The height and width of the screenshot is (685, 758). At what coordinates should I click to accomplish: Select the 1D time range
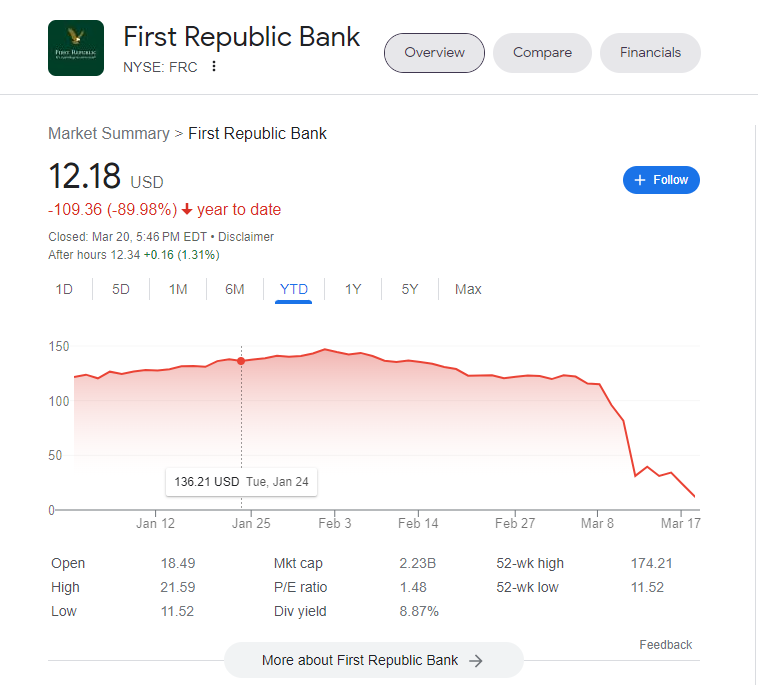point(64,289)
